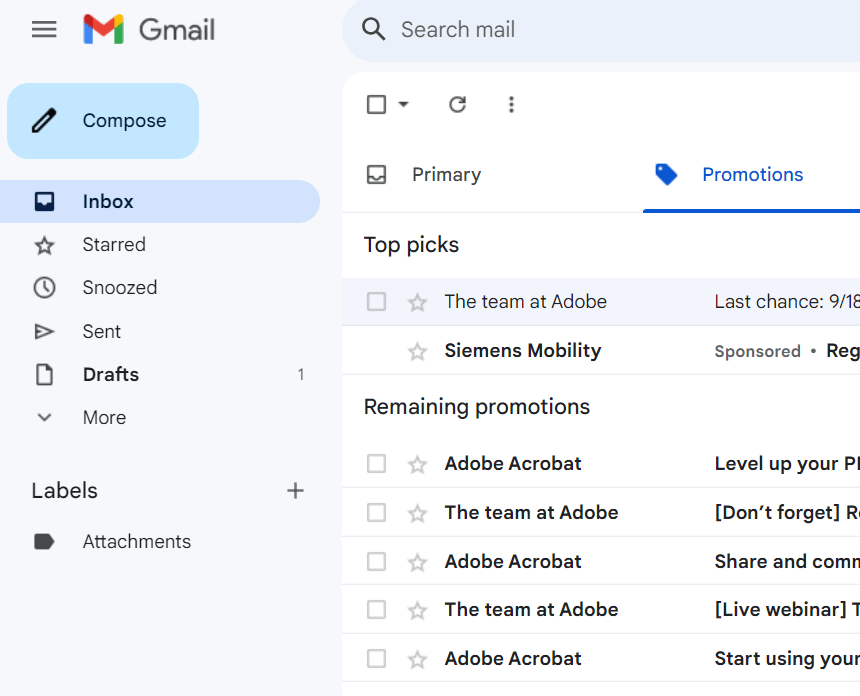Select the 'Share and comm' email checkbox
The image size is (860, 696).
click(376, 562)
